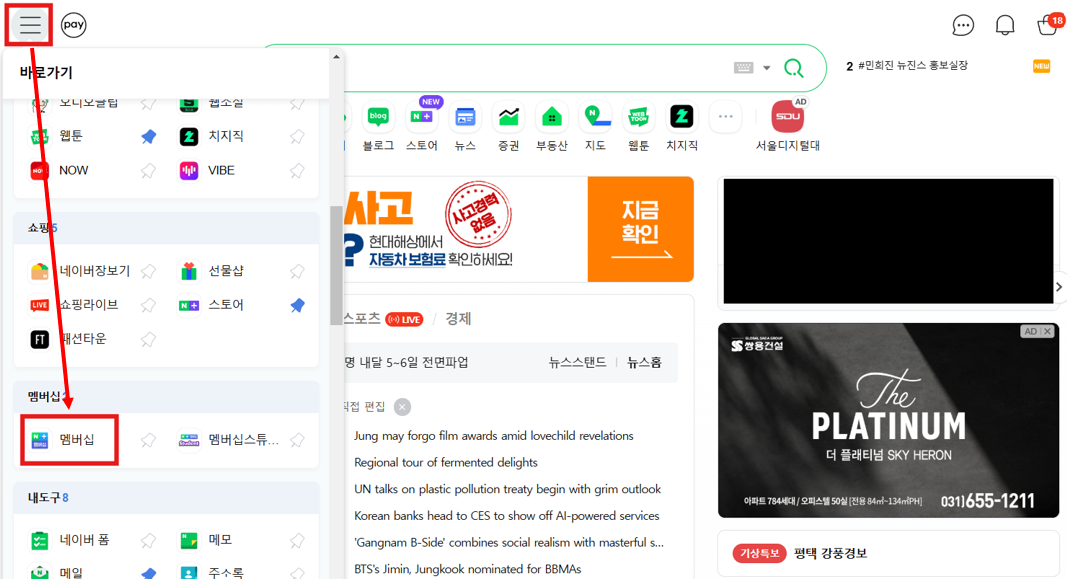Open the 자동차보험료 ad link

point(407,259)
